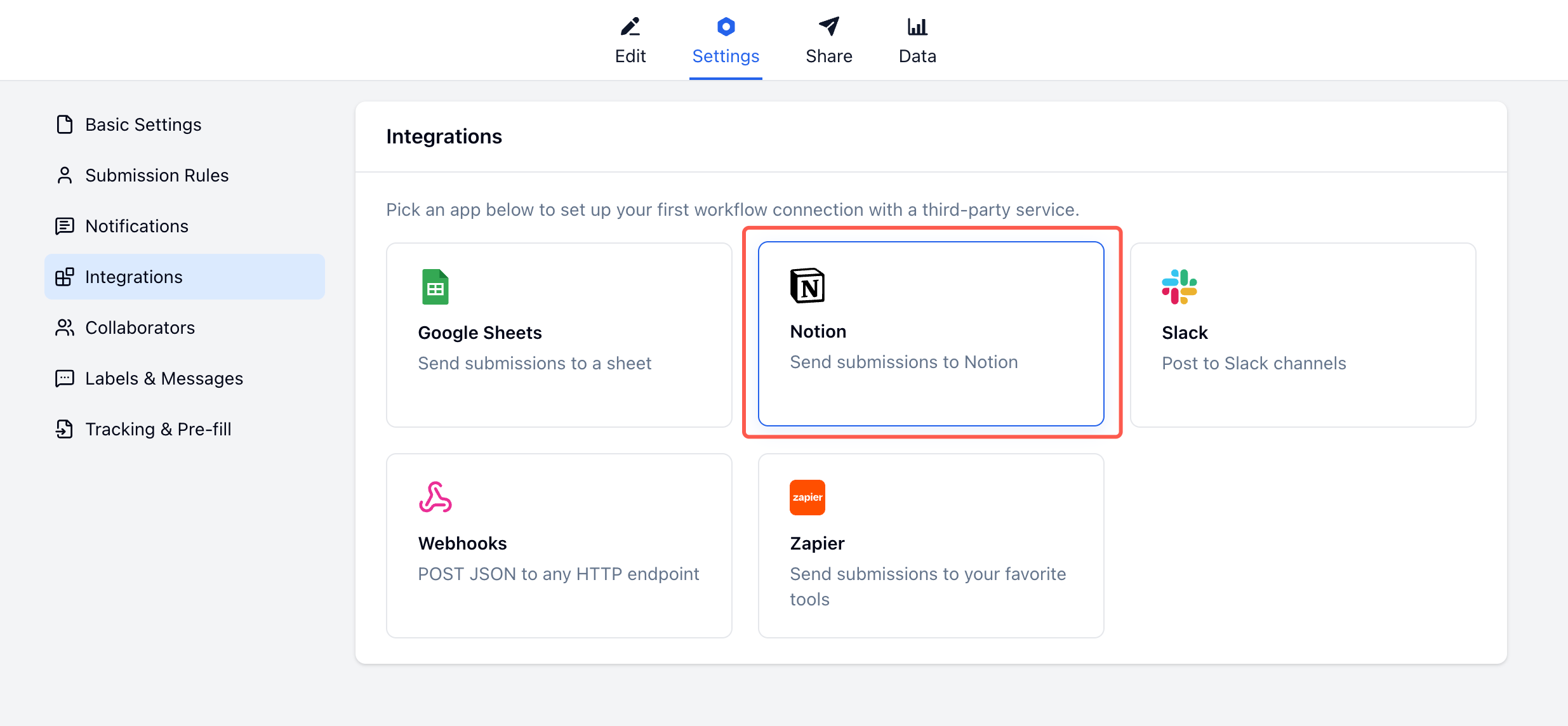Click the Google Sheets logo
The image size is (1568, 726).
435,287
